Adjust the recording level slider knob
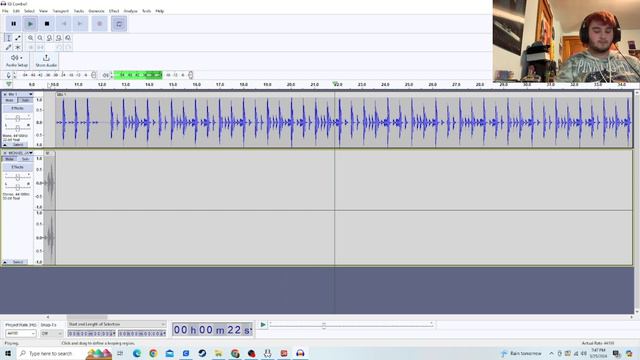Screen dimensions: 640x360 click(x=94, y=75)
